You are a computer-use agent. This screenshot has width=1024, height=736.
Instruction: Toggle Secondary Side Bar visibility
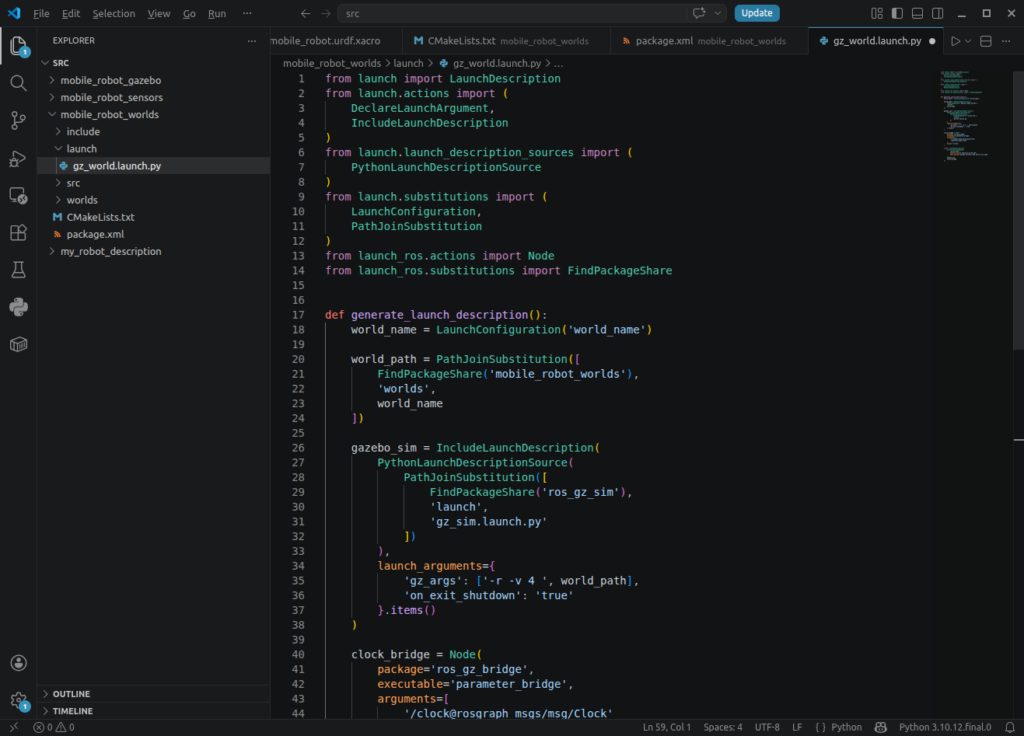coord(938,13)
